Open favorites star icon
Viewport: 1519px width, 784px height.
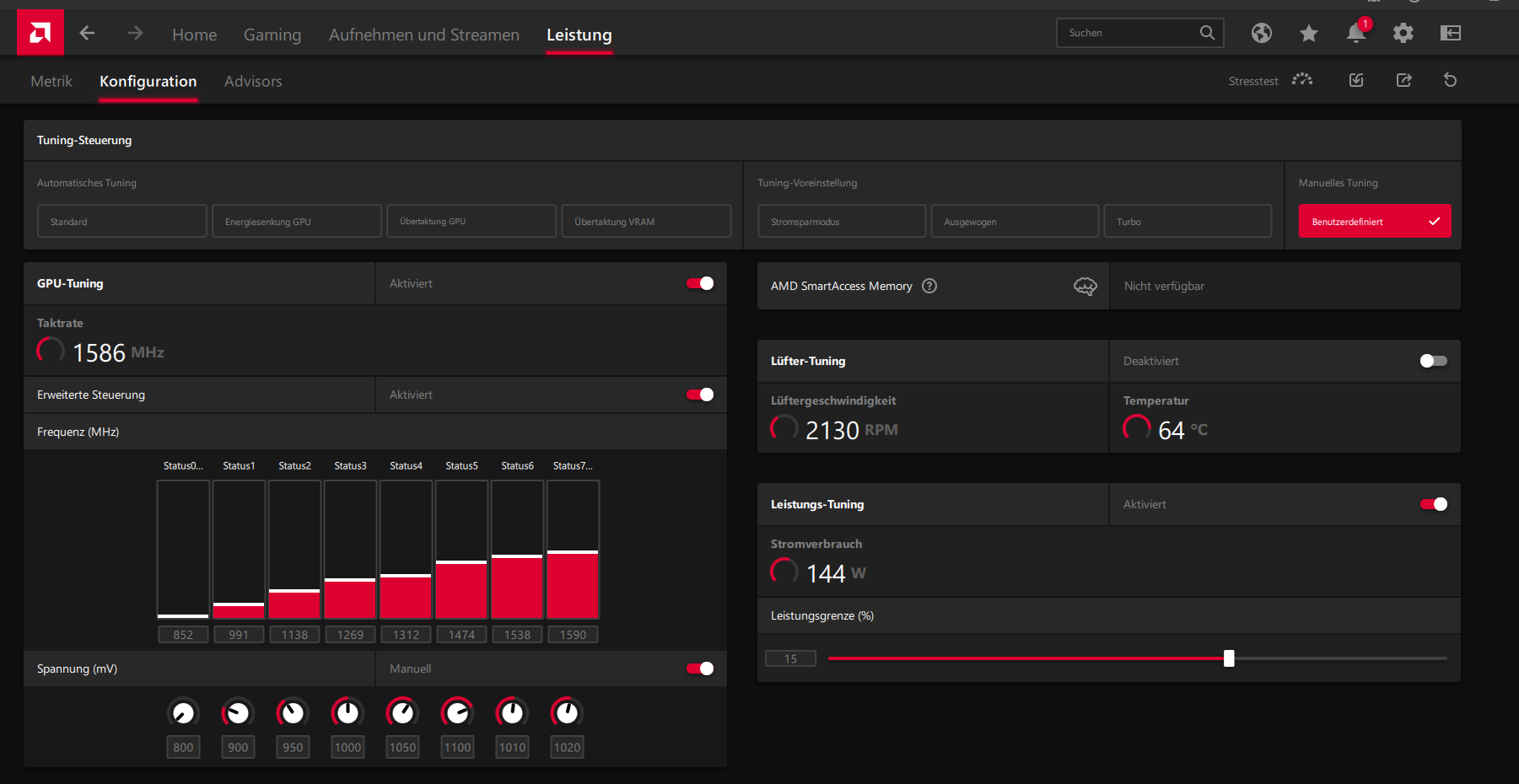click(1309, 33)
